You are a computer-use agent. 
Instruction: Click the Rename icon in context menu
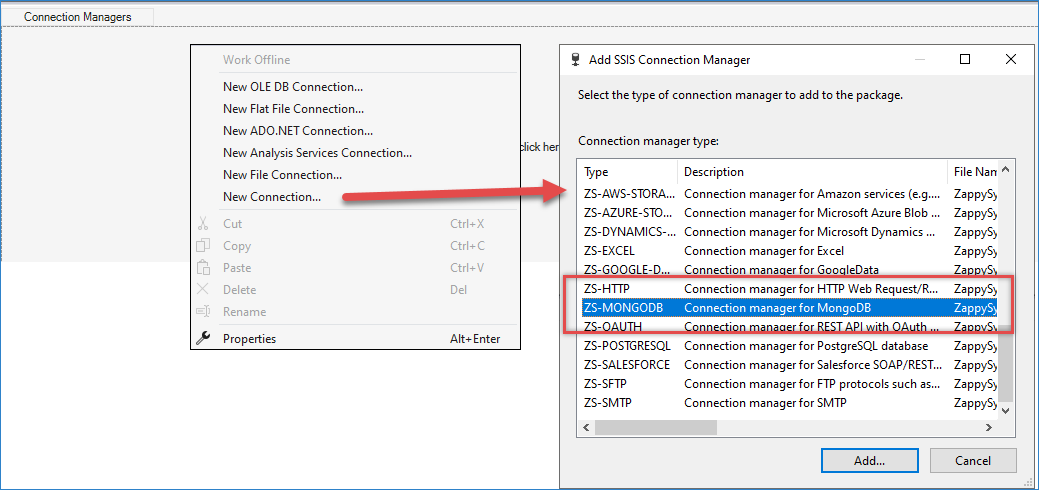pyautogui.click(x=203, y=312)
